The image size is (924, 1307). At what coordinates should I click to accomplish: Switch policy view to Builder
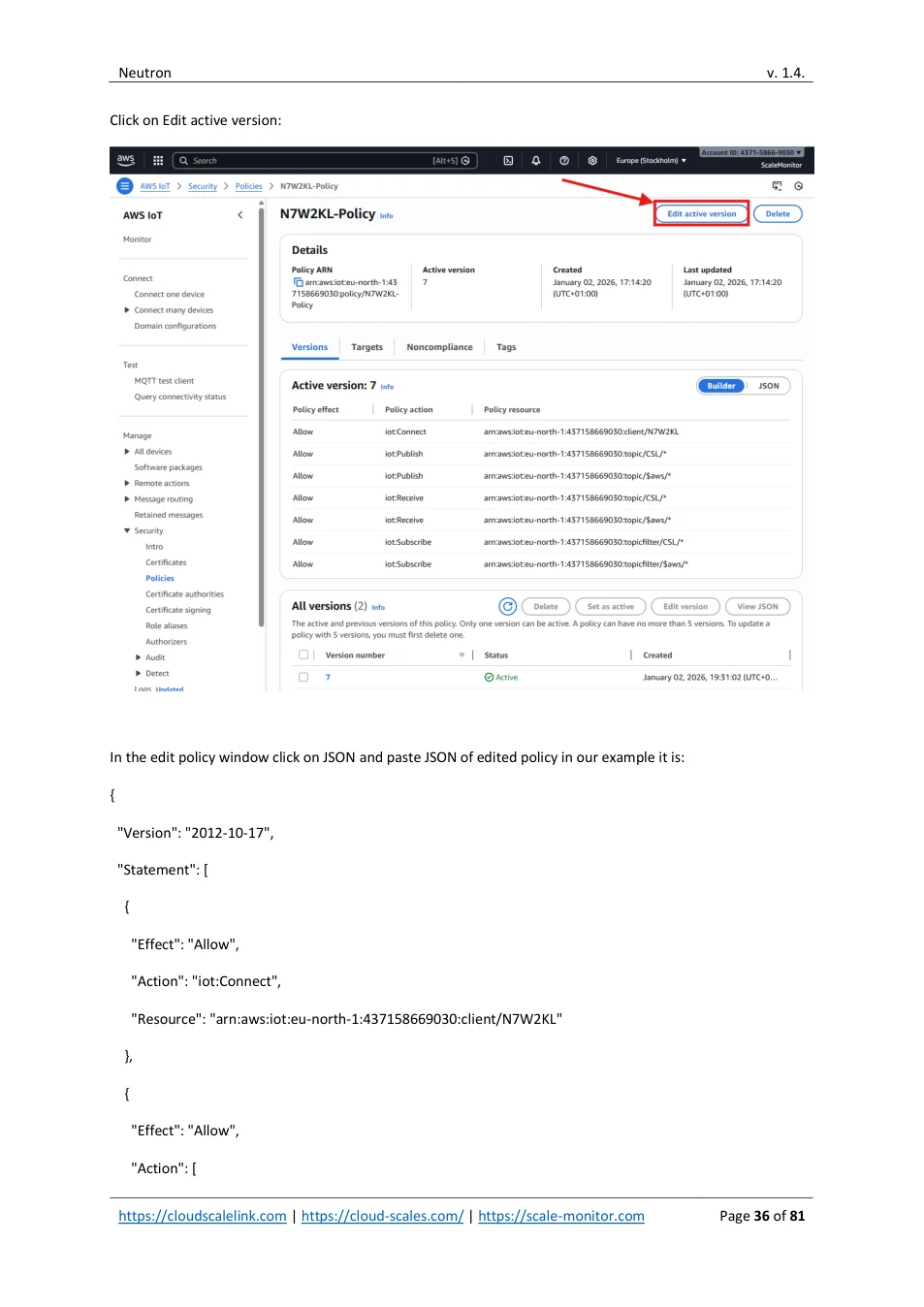click(x=721, y=386)
